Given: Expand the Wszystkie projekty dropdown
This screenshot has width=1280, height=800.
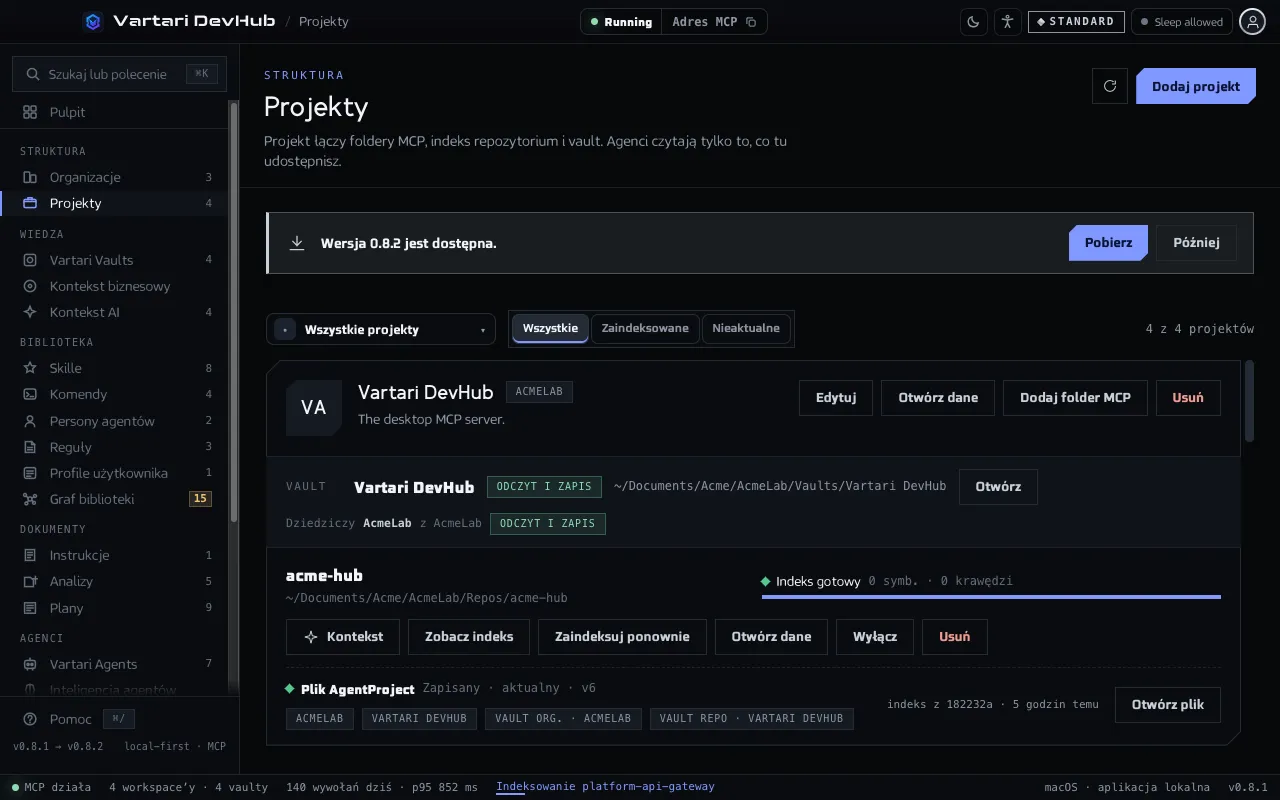Looking at the screenshot, I should click(381, 329).
